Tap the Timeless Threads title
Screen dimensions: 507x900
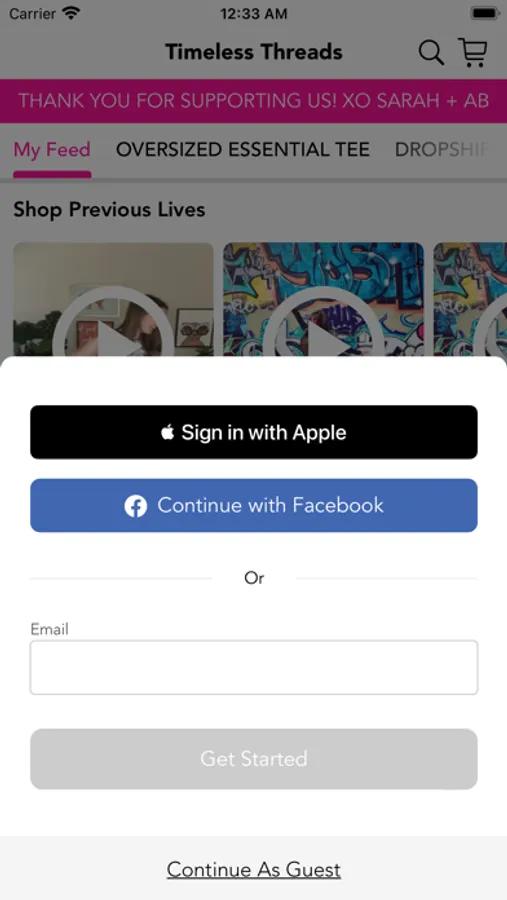(254, 52)
